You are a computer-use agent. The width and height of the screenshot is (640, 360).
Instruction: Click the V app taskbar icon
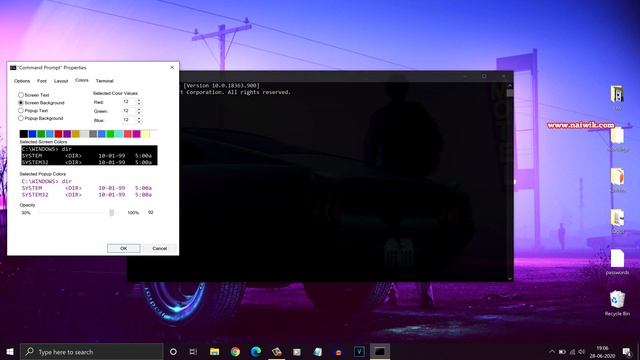point(359,351)
